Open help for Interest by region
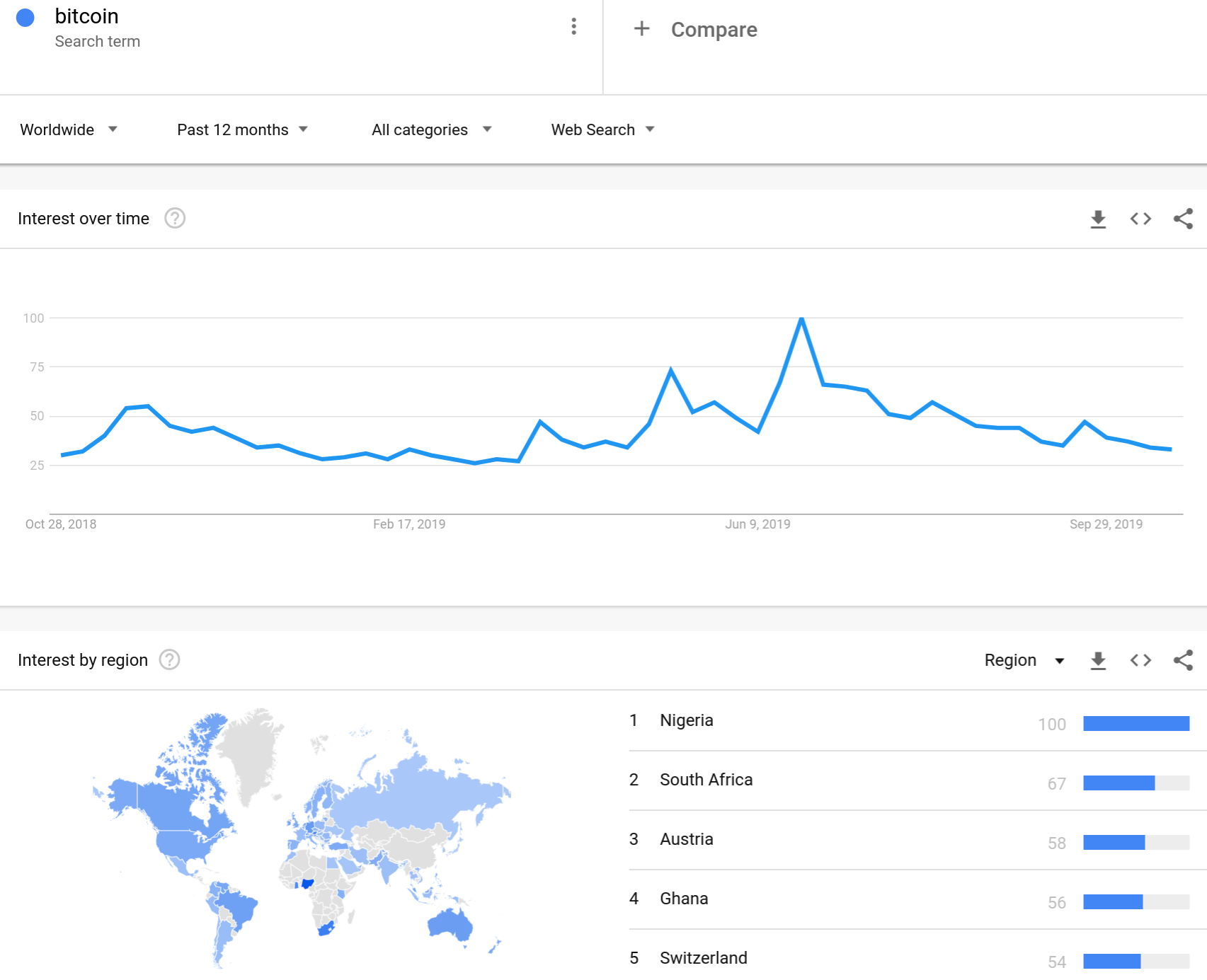Screen dimensions: 1207x980 click(169, 659)
